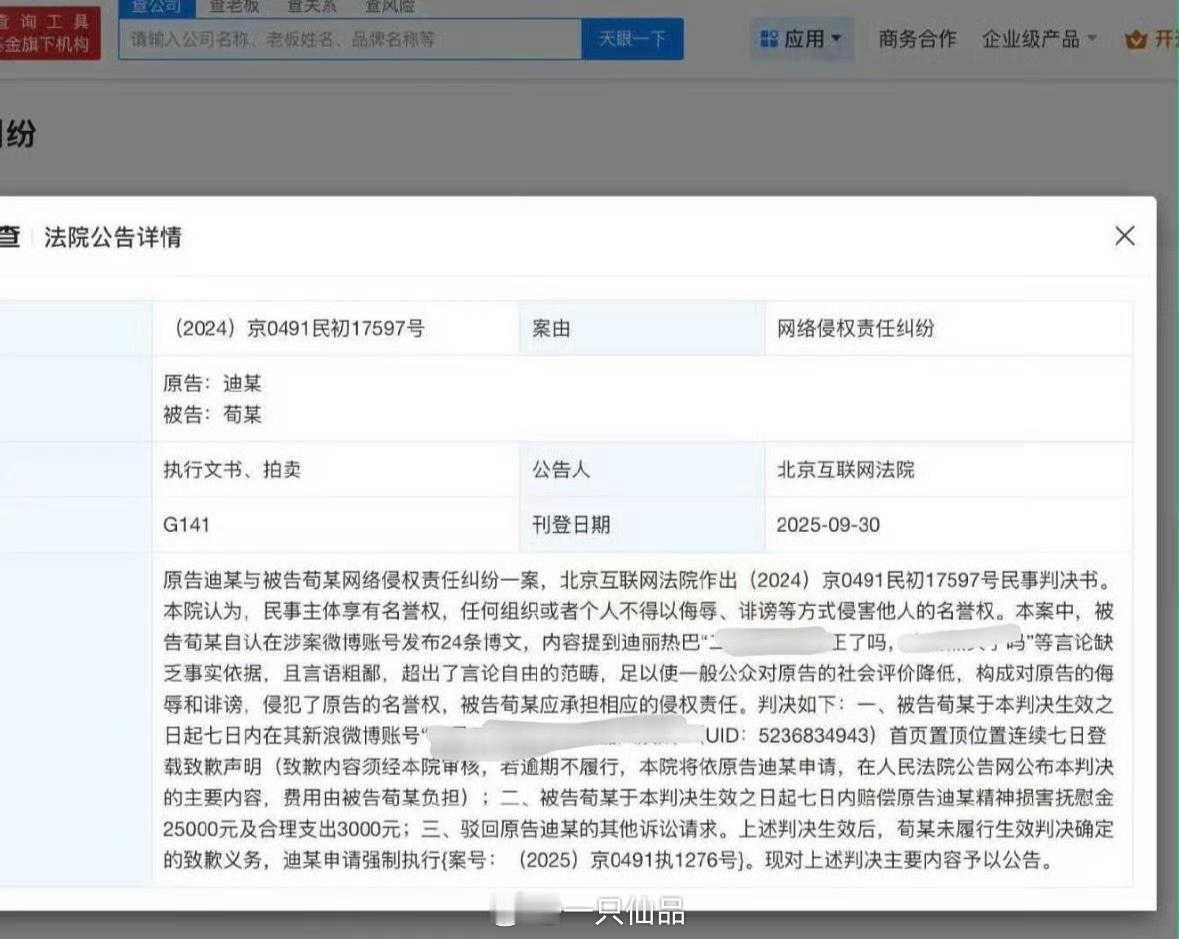Viewport: 1179px width, 939px height.
Task: Switch to the 查风险 tab
Action: click(390, 7)
